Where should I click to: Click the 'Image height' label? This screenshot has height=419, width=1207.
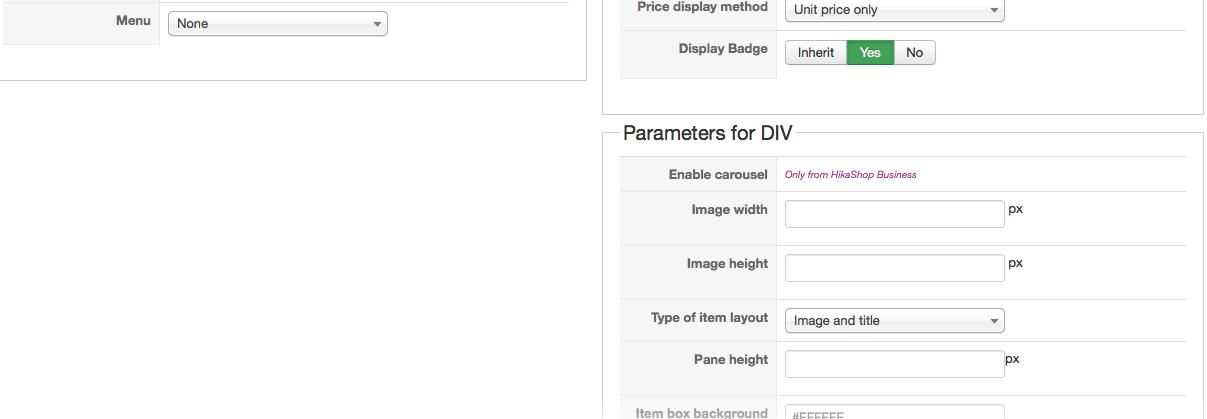pos(727,264)
